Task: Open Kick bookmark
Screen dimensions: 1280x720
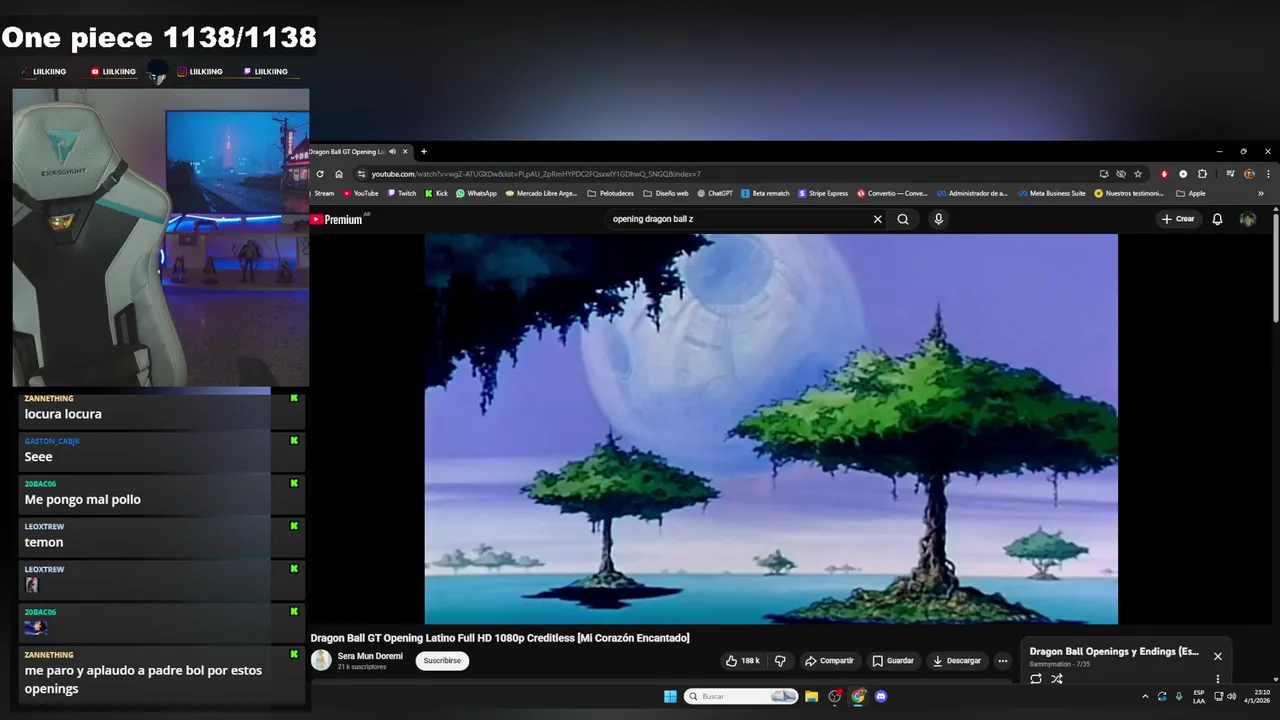Action: tap(436, 193)
